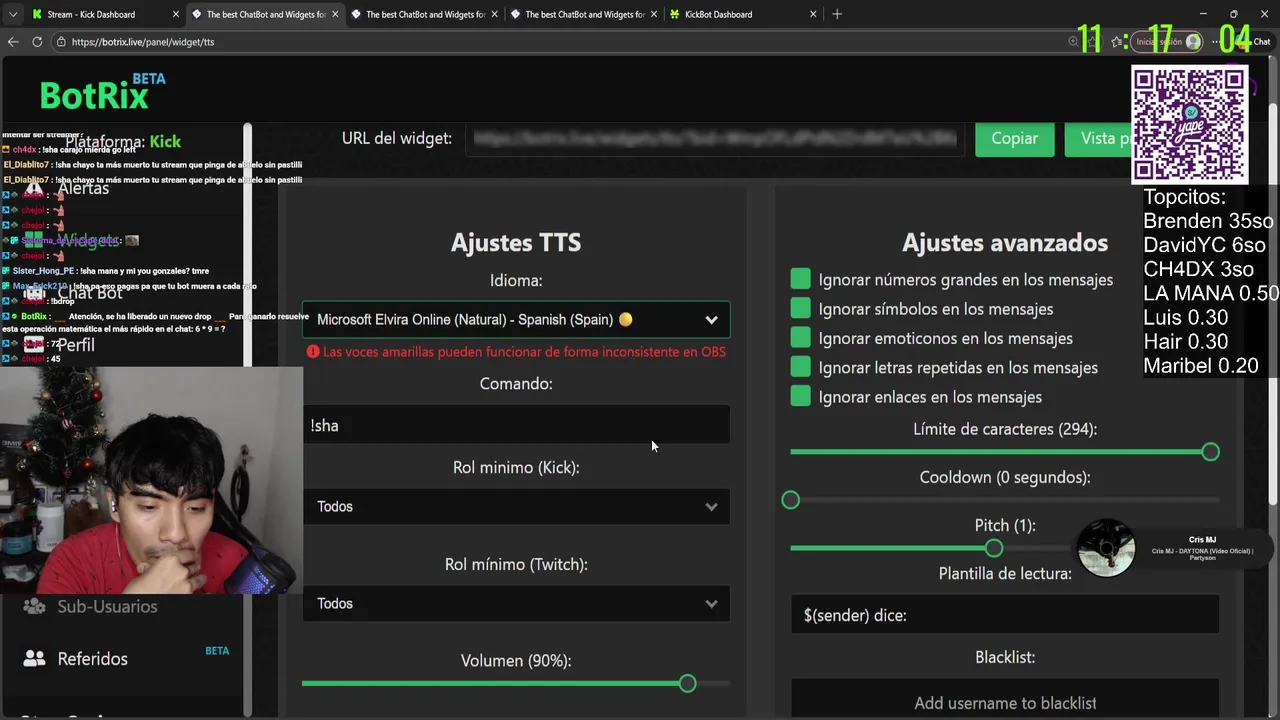Click the browser back arrow

13,42
